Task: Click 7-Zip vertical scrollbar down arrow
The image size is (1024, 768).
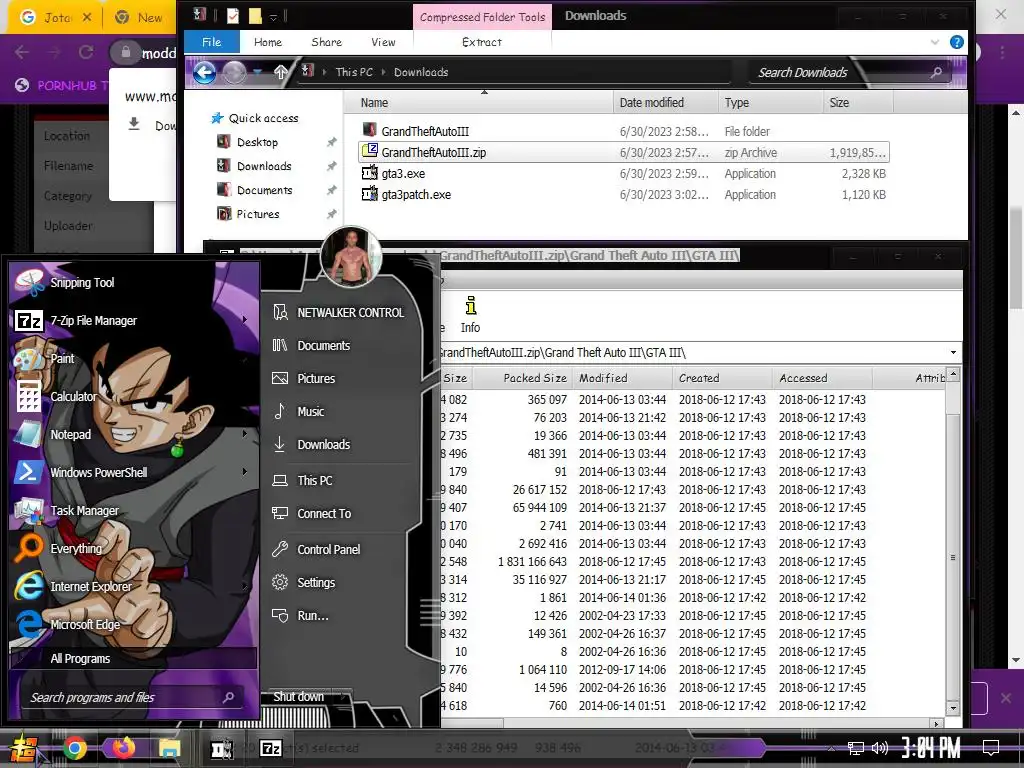Action: (953, 707)
